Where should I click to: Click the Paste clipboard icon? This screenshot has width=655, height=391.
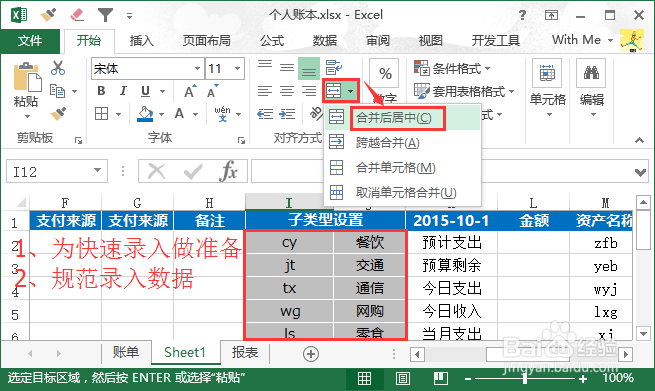coord(27,77)
